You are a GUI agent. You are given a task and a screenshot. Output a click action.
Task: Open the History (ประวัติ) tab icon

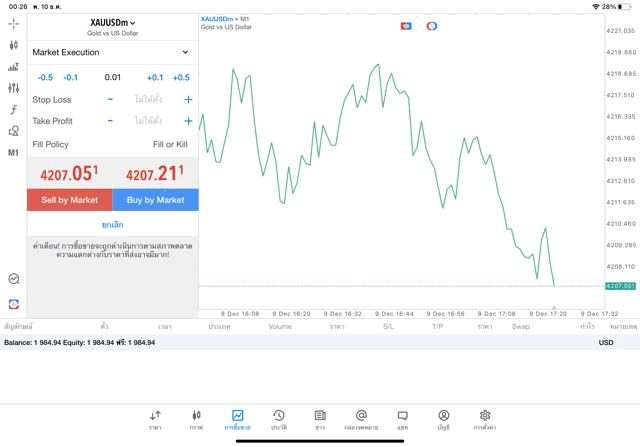pos(279,419)
